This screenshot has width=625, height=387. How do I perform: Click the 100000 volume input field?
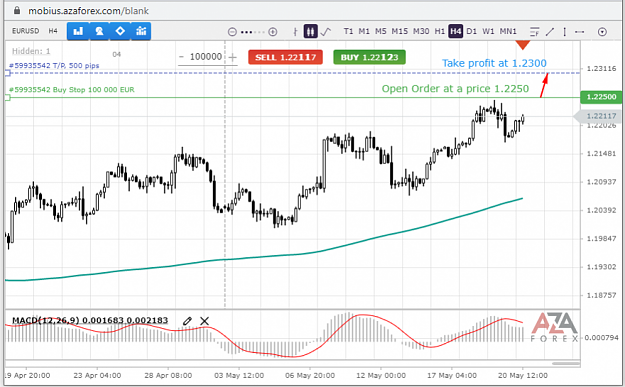[206, 57]
